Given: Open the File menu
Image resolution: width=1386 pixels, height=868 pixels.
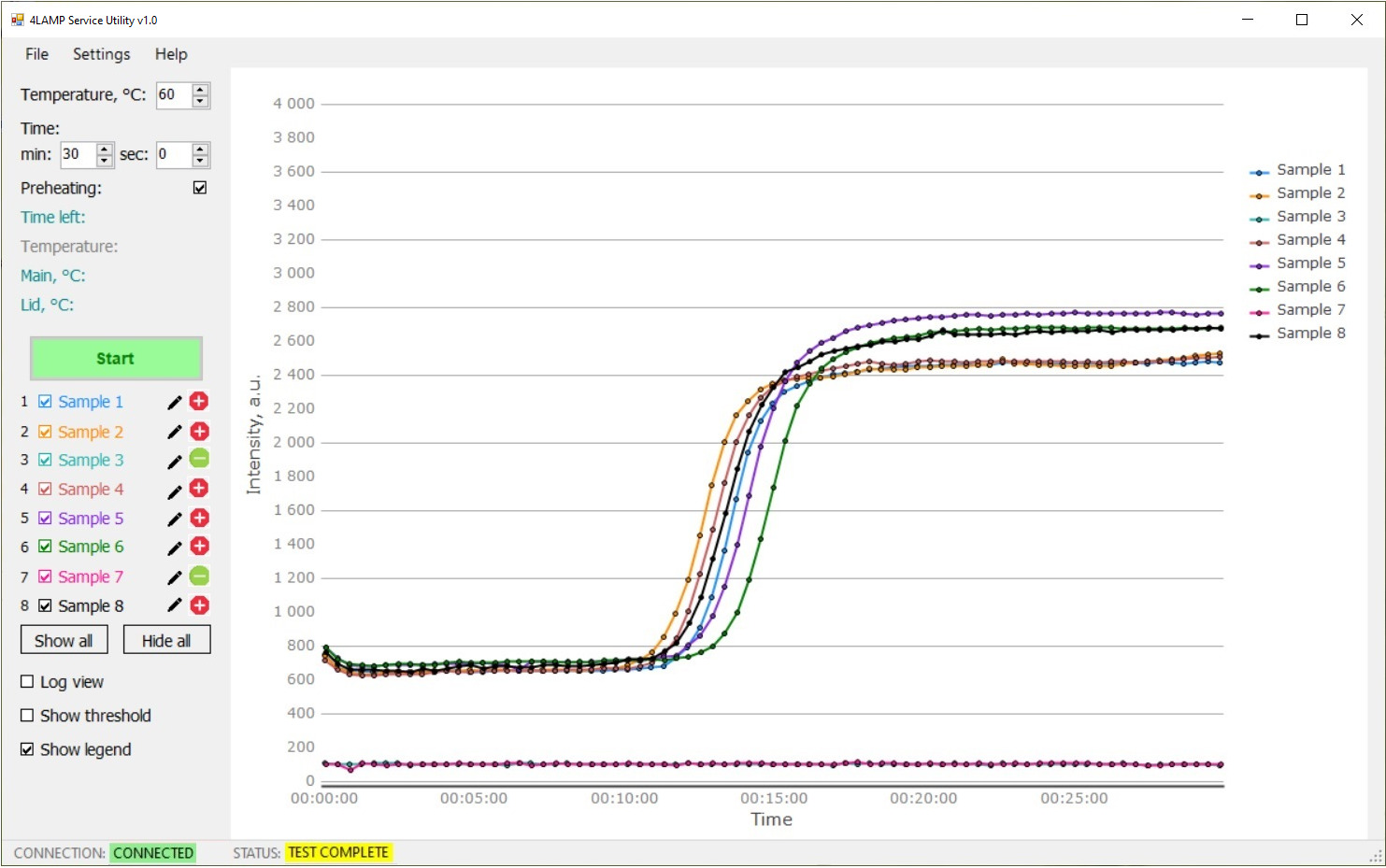Looking at the screenshot, I should click(36, 54).
